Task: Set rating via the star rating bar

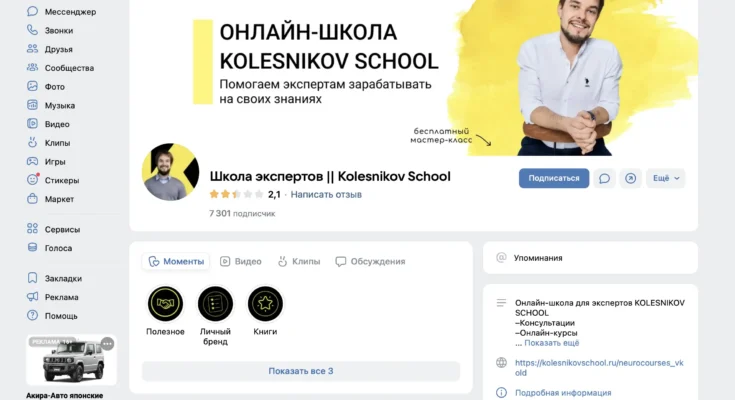Action: tap(236, 194)
